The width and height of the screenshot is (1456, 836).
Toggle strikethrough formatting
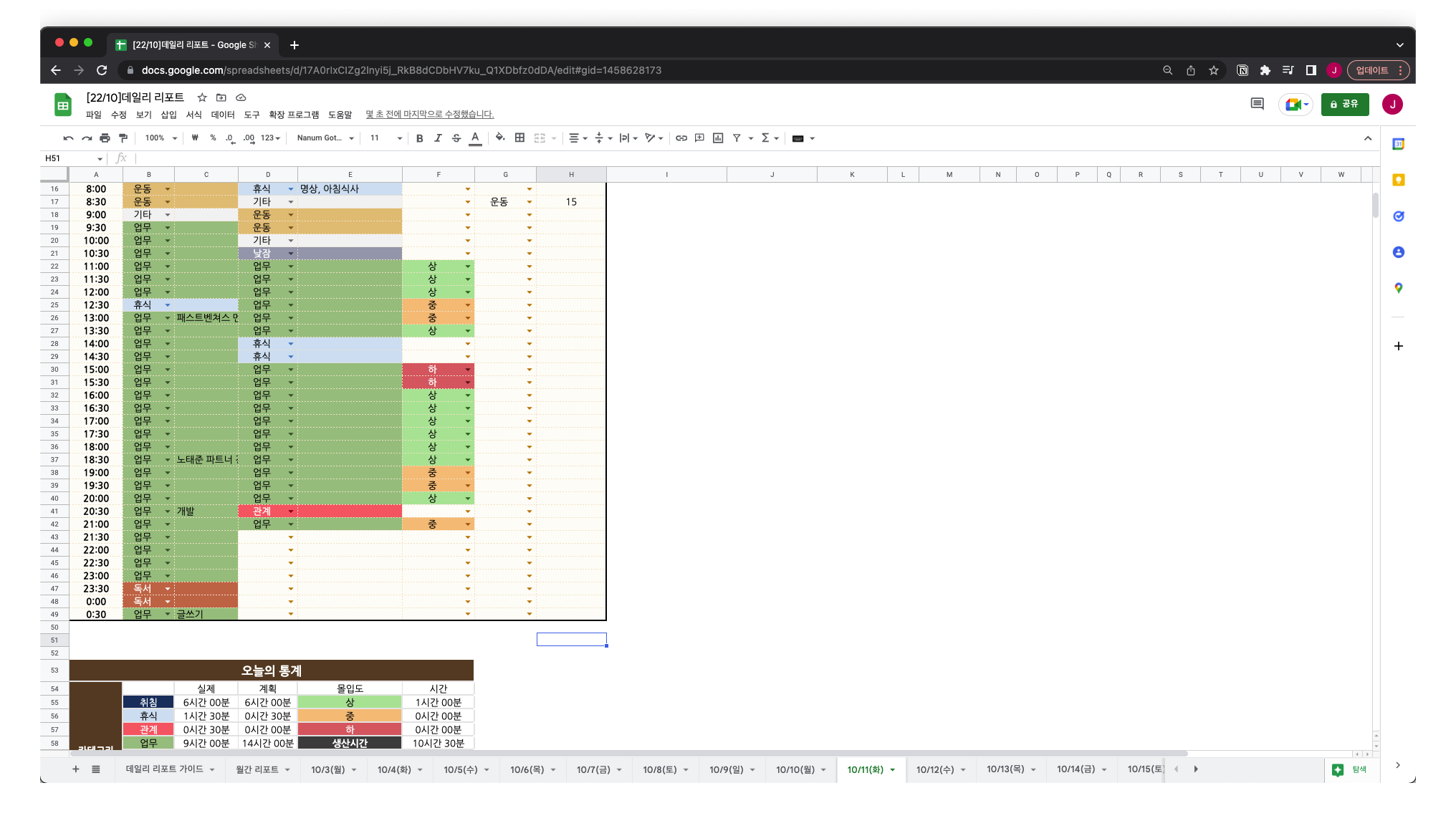456,138
